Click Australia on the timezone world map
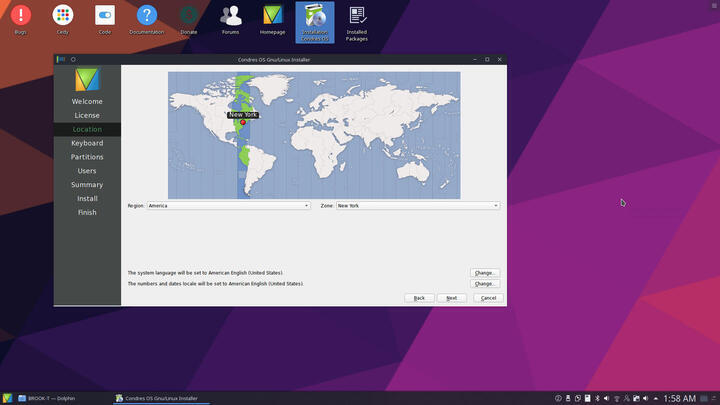Image resolution: width=720 pixels, height=405 pixels. 413,172
